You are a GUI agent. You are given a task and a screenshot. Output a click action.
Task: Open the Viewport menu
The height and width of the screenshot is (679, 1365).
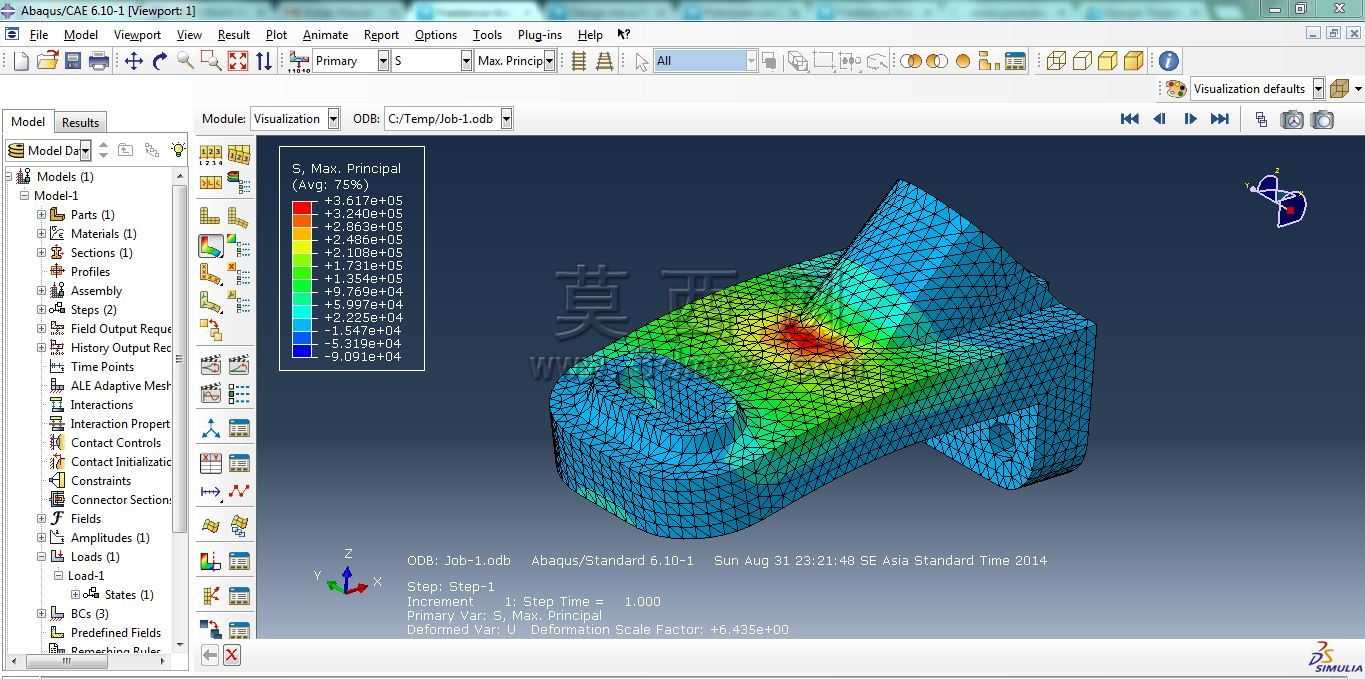137,34
